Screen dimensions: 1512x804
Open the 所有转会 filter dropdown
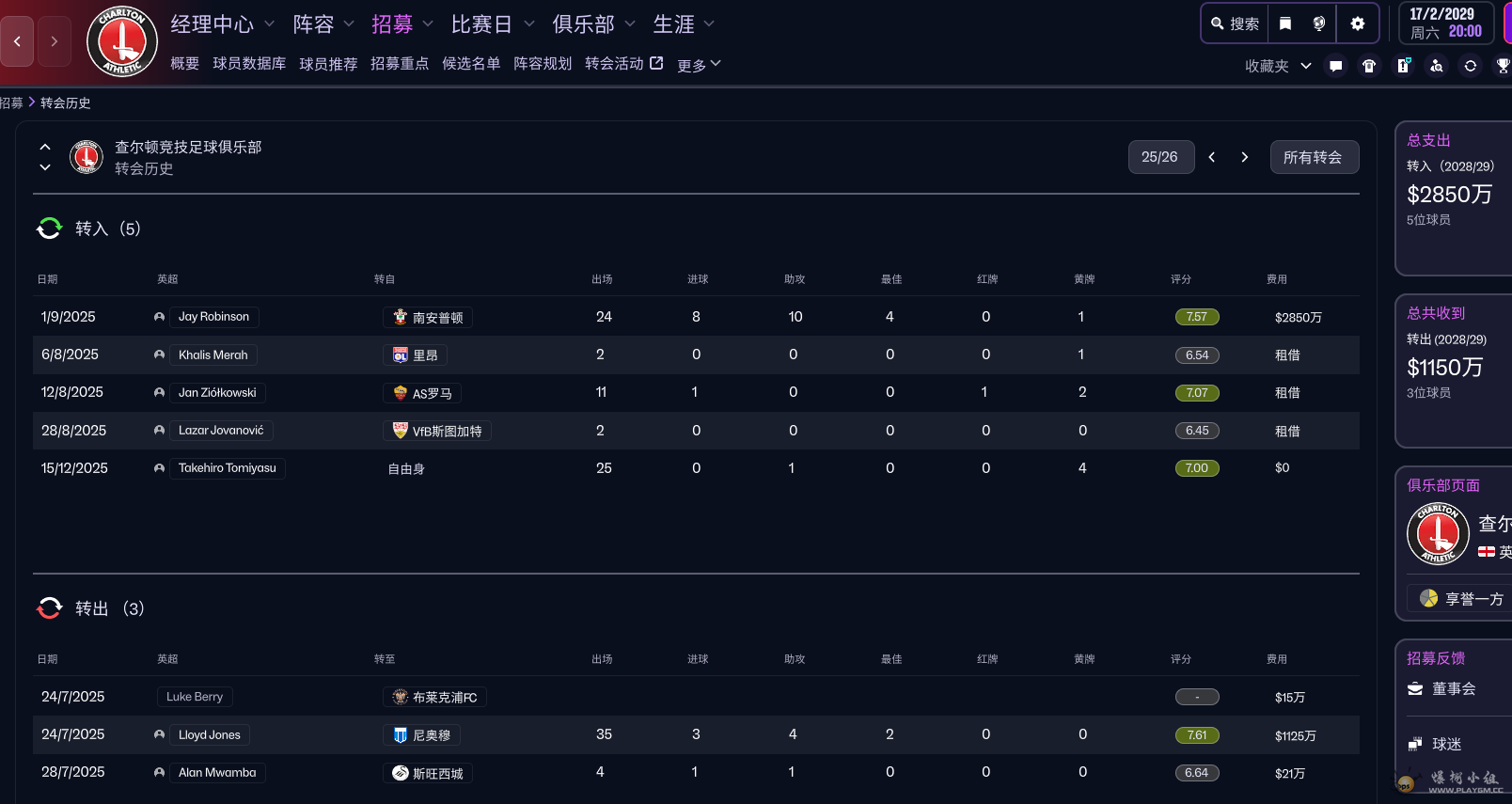1314,157
